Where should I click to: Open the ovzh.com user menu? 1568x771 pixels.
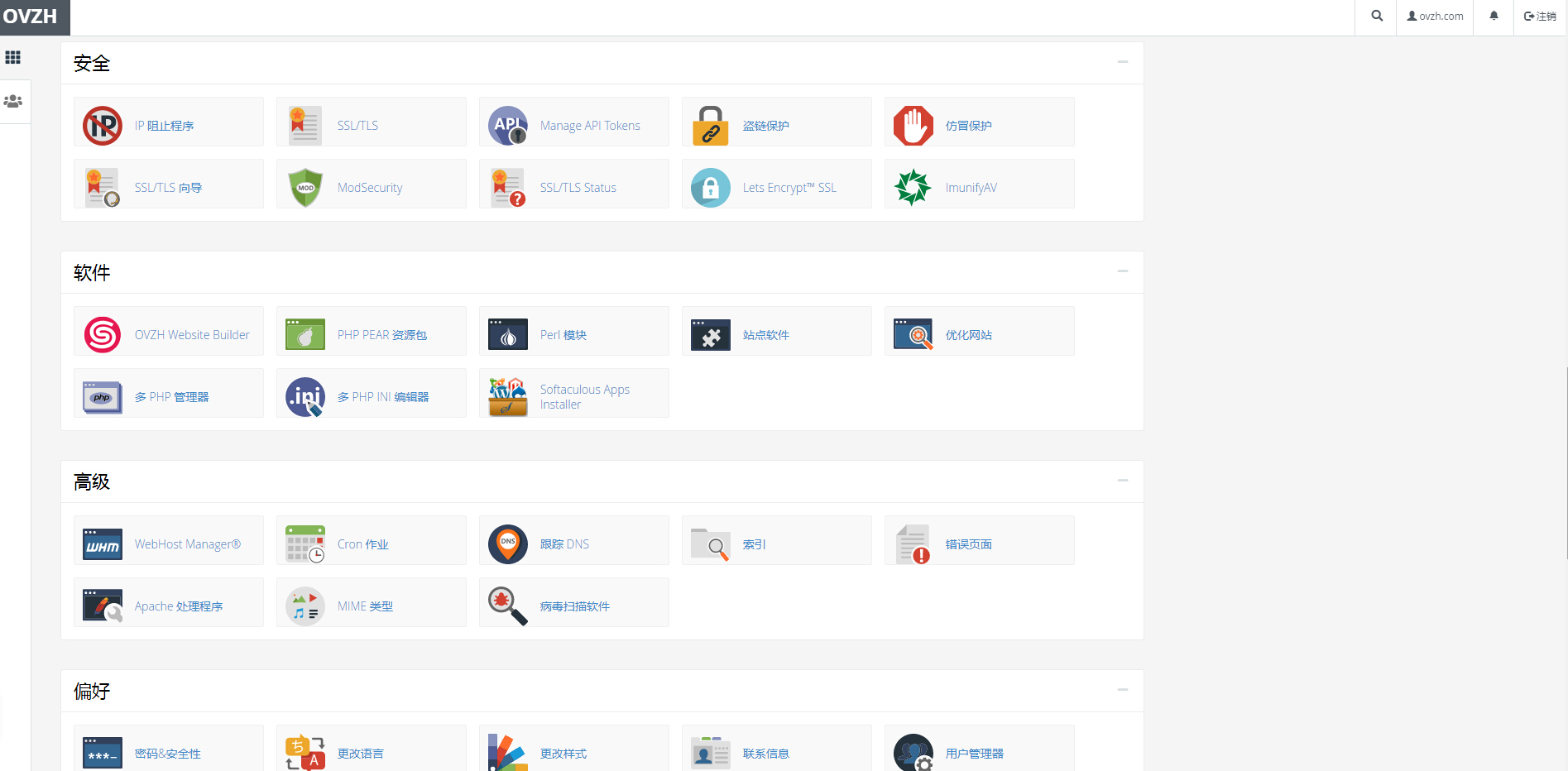(x=1436, y=16)
